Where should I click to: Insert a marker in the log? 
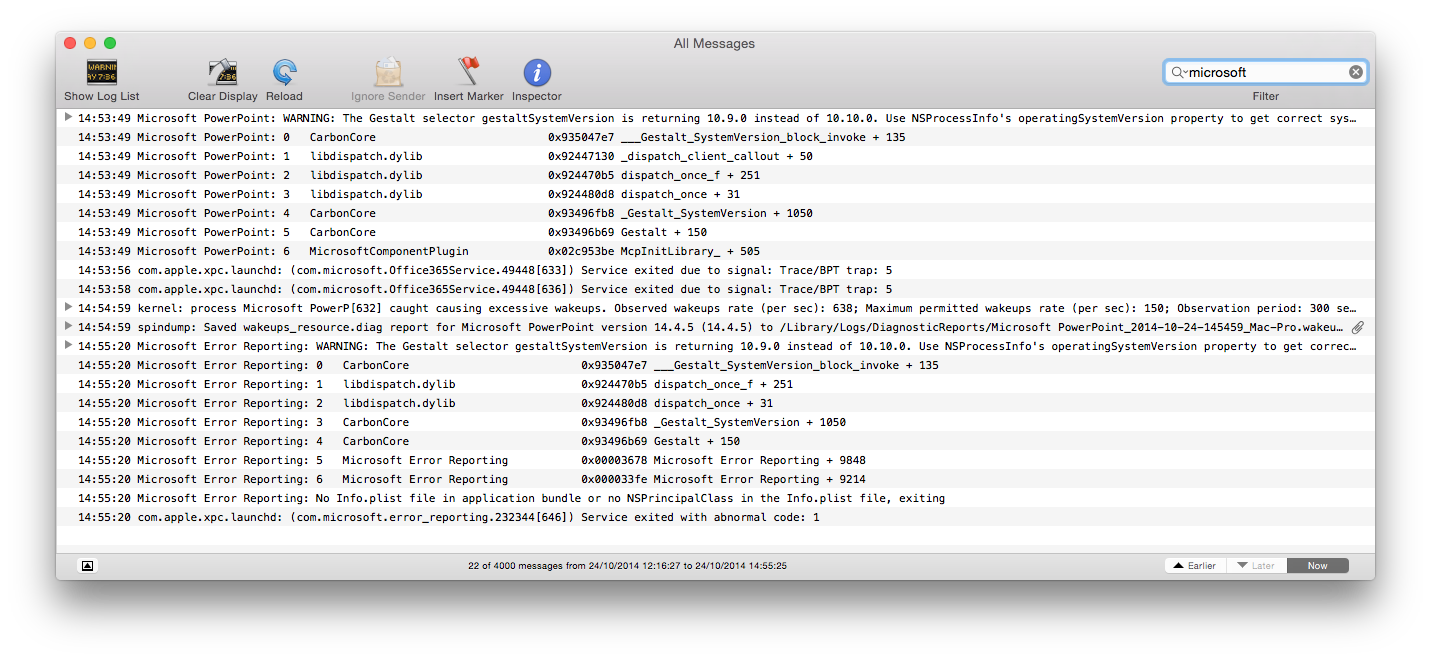coord(468,73)
